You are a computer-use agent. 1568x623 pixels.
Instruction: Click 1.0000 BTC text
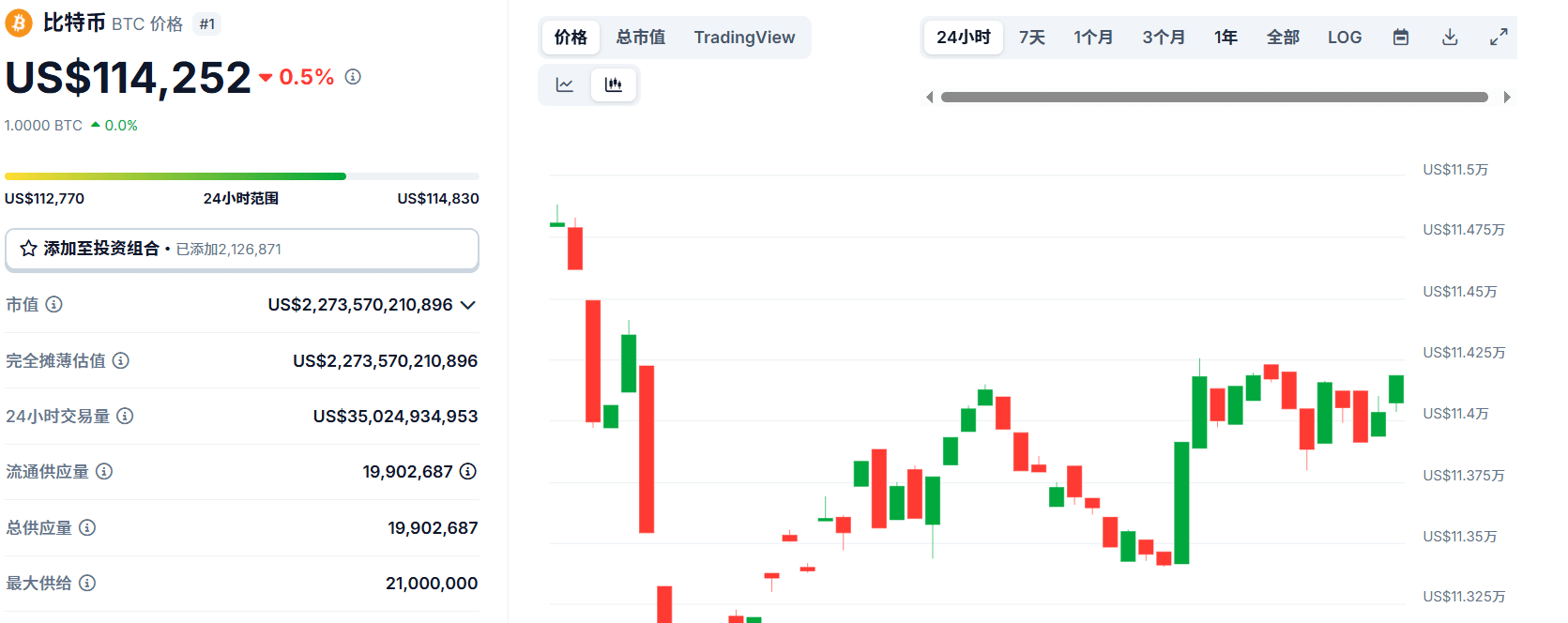(43, 126)
